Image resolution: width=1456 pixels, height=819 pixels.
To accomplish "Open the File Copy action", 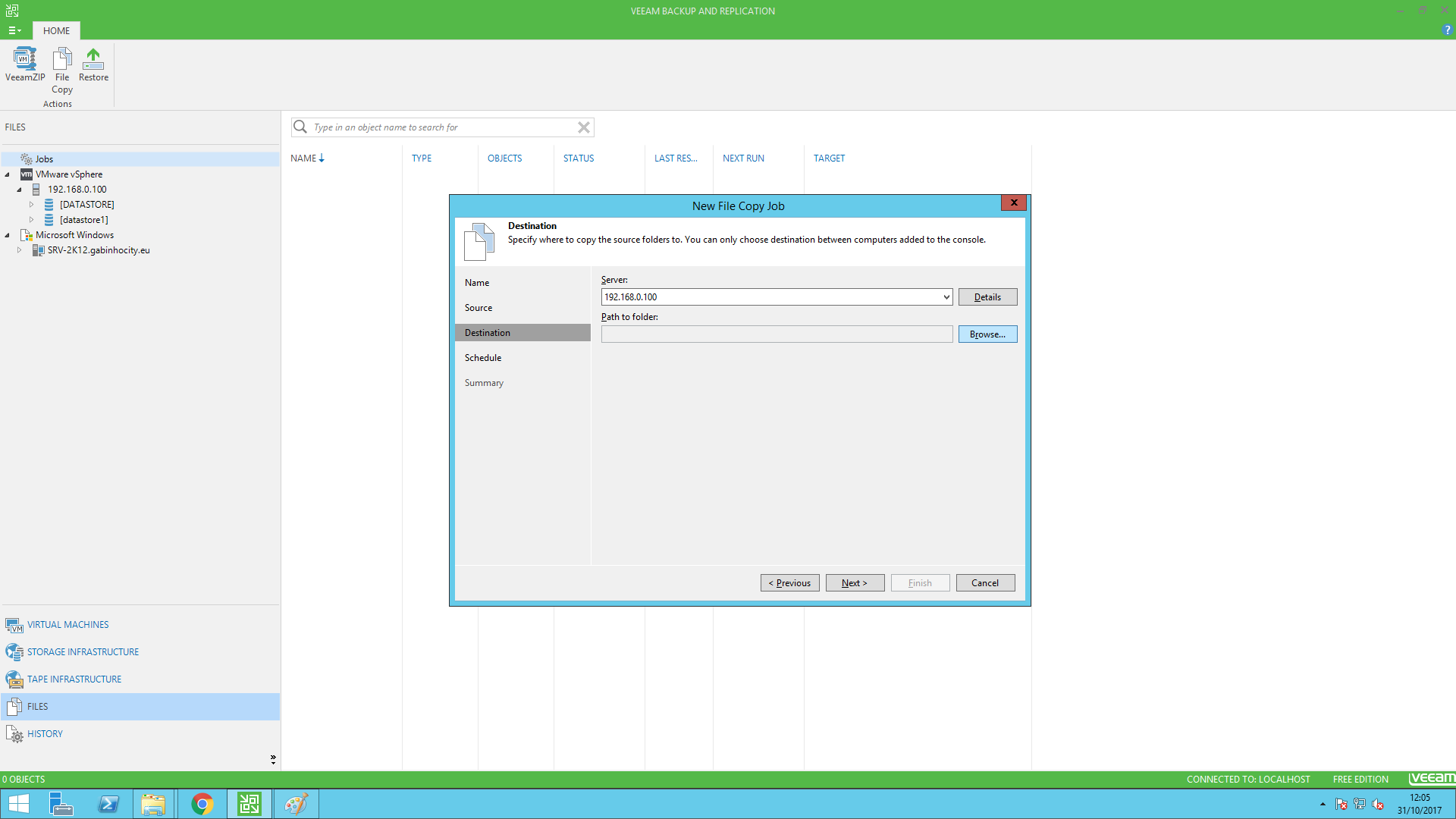I will click(x=62, y=71).
